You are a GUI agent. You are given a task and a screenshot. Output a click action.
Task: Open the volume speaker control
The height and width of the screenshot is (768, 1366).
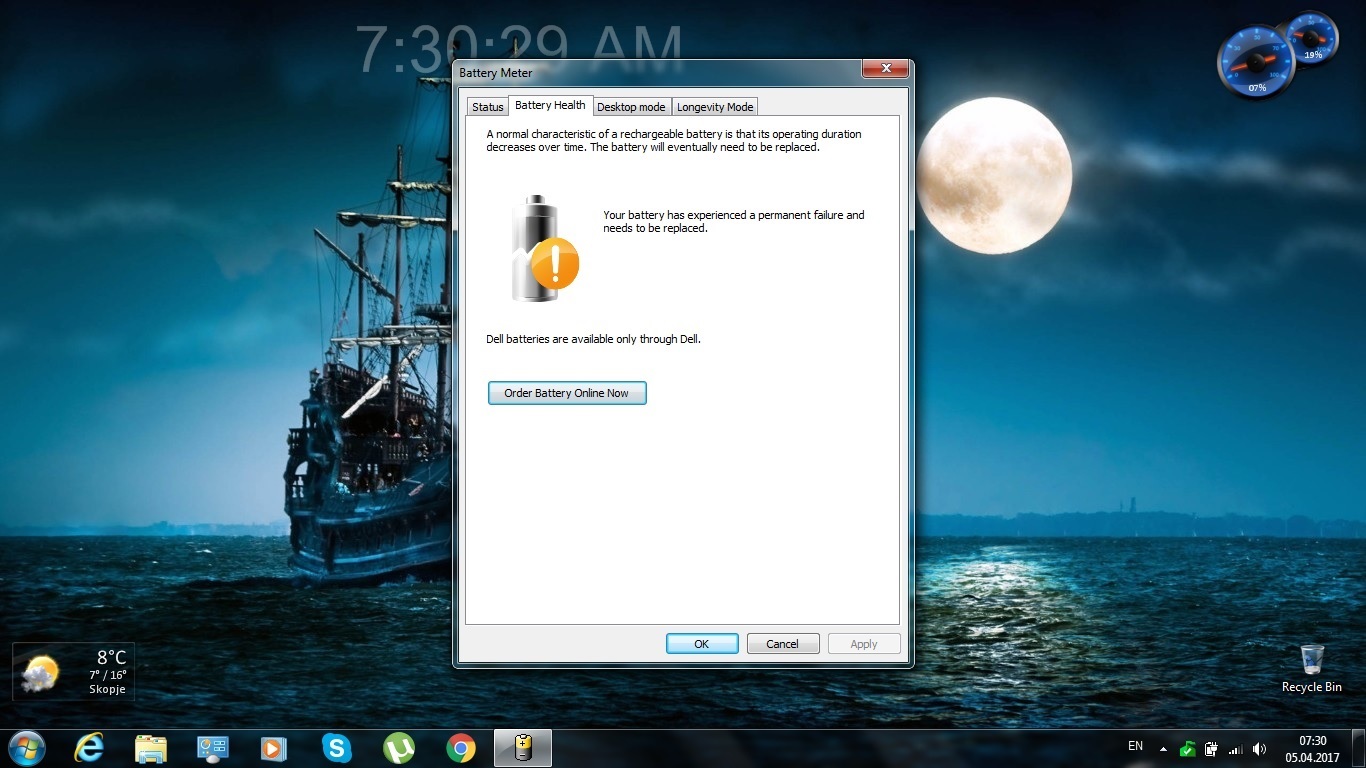pyautogui.click(x=1259, y=749)
